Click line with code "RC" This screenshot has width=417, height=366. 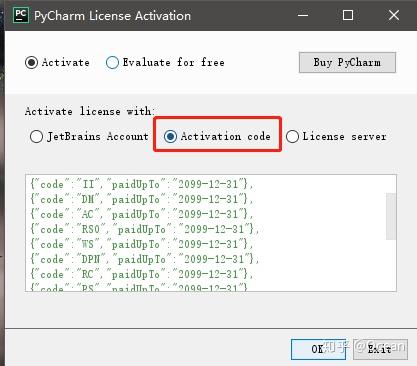click(141, 274)
